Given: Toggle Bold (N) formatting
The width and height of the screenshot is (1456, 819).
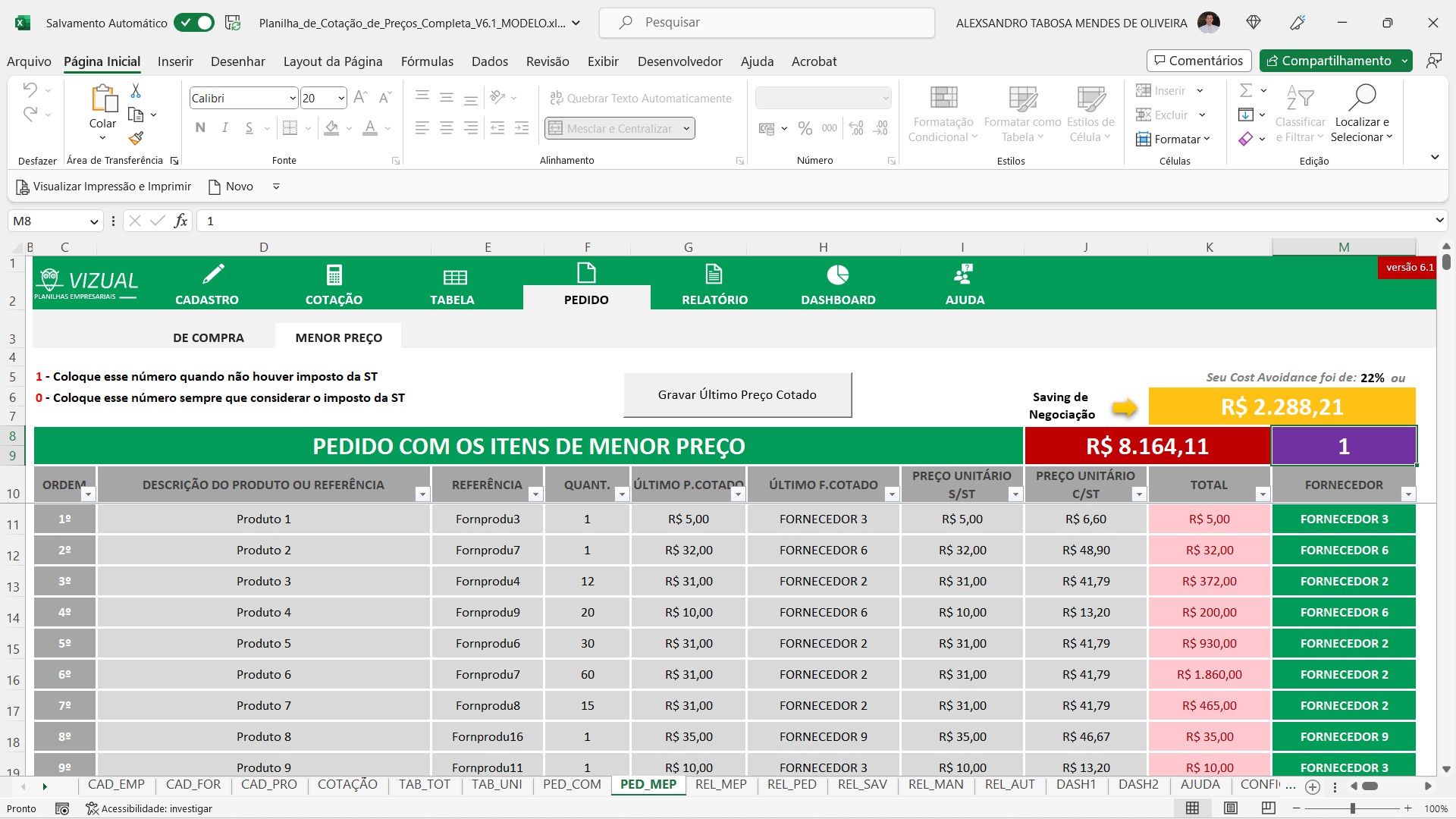Looking at the screenshot, I should click(x=200, y=127).
